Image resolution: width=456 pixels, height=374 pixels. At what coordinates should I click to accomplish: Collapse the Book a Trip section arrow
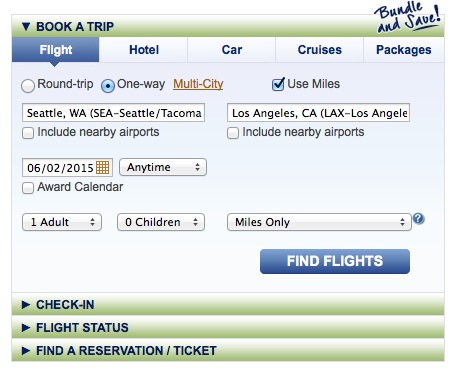tap(26, 26)
